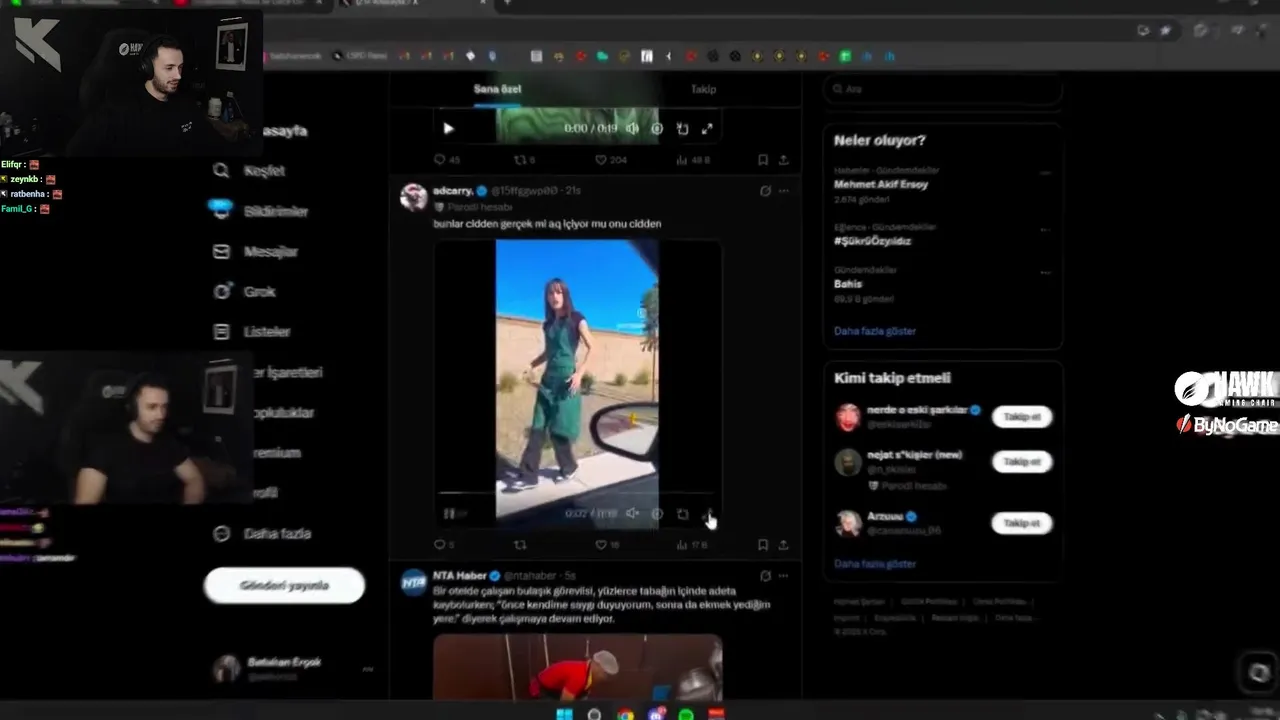The width and height of the screenshot is (1280, 720).
Task: Open options for the Bahis trend
Action: pyautogui.click(x=1045, y=272)
